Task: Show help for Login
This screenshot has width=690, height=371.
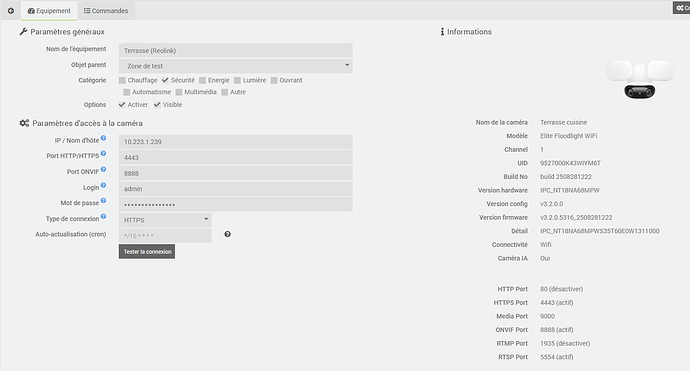Action: pyautogui.click(x=103, y=185)
